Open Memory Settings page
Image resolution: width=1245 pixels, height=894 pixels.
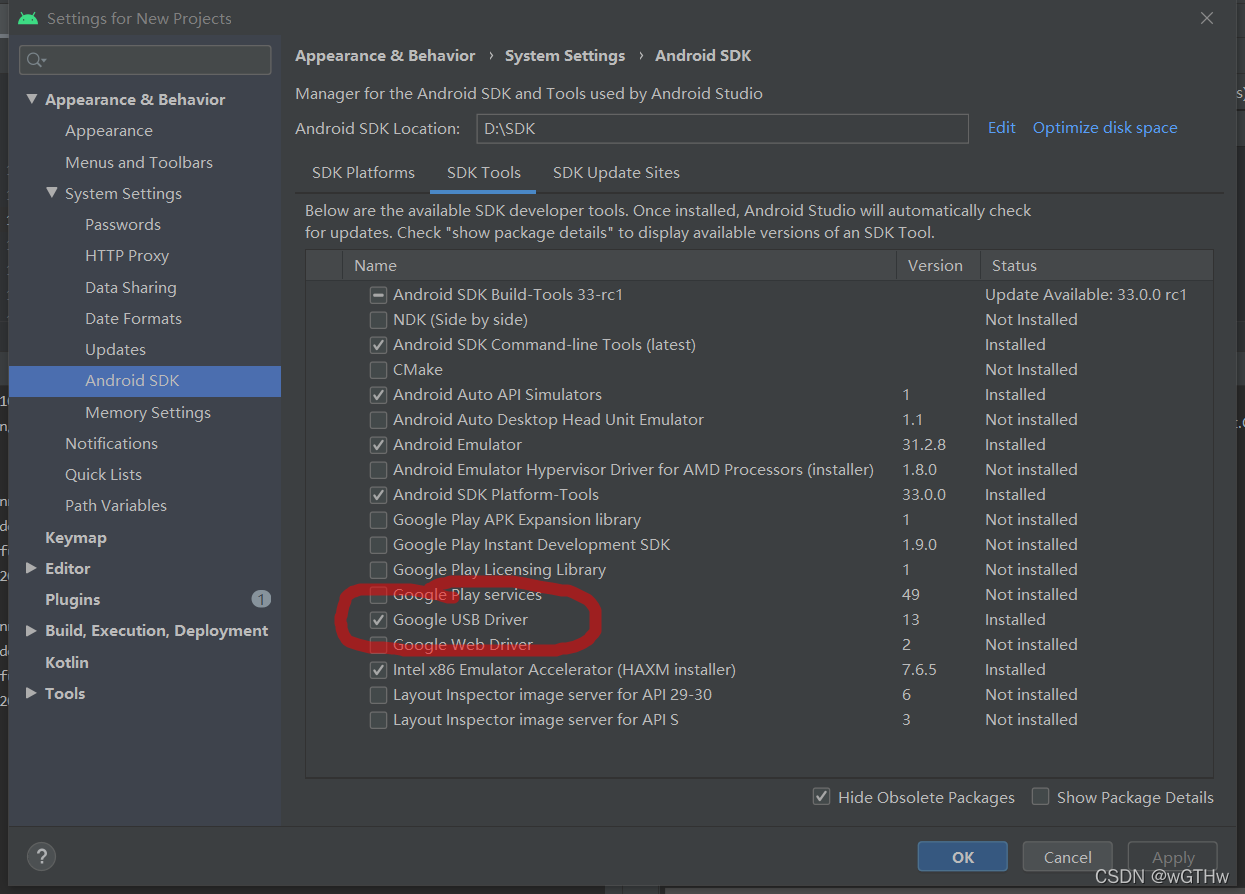click(x=148, y=413)
